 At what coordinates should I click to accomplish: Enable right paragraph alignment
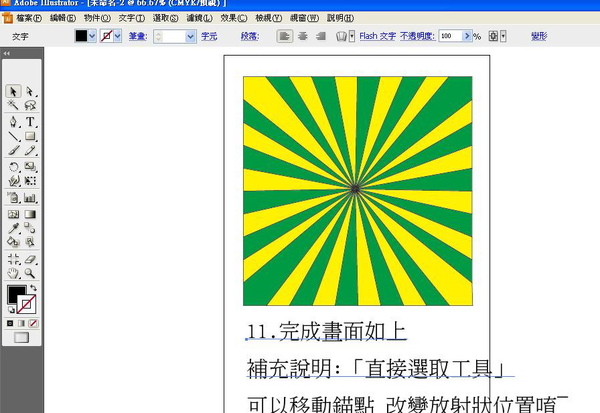pos(321,36)
